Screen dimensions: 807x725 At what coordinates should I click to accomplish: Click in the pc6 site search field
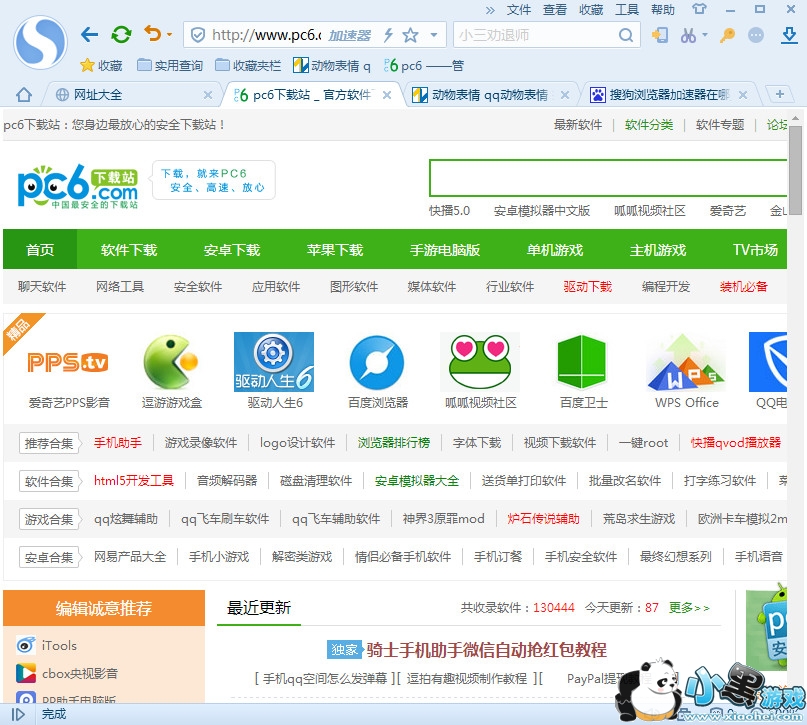[x=607, y=179]
